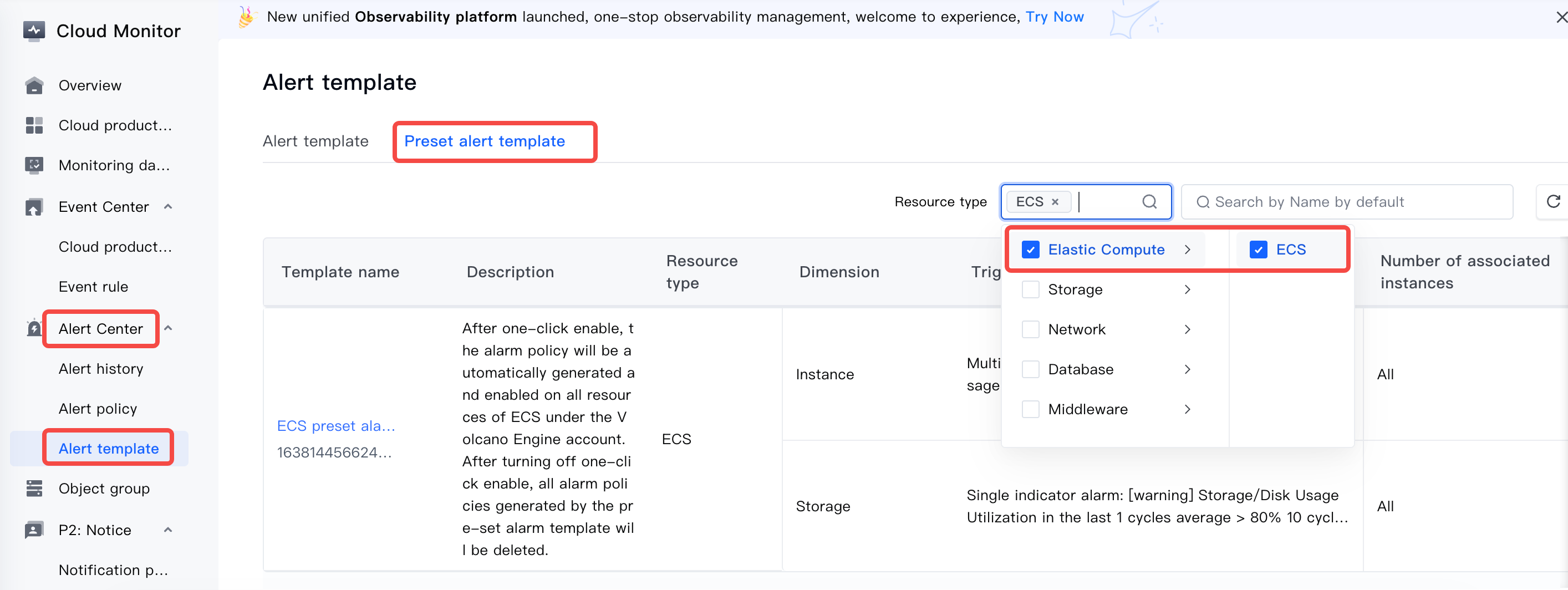Open Alert policy in sidebar

click(x=98, y=409)
